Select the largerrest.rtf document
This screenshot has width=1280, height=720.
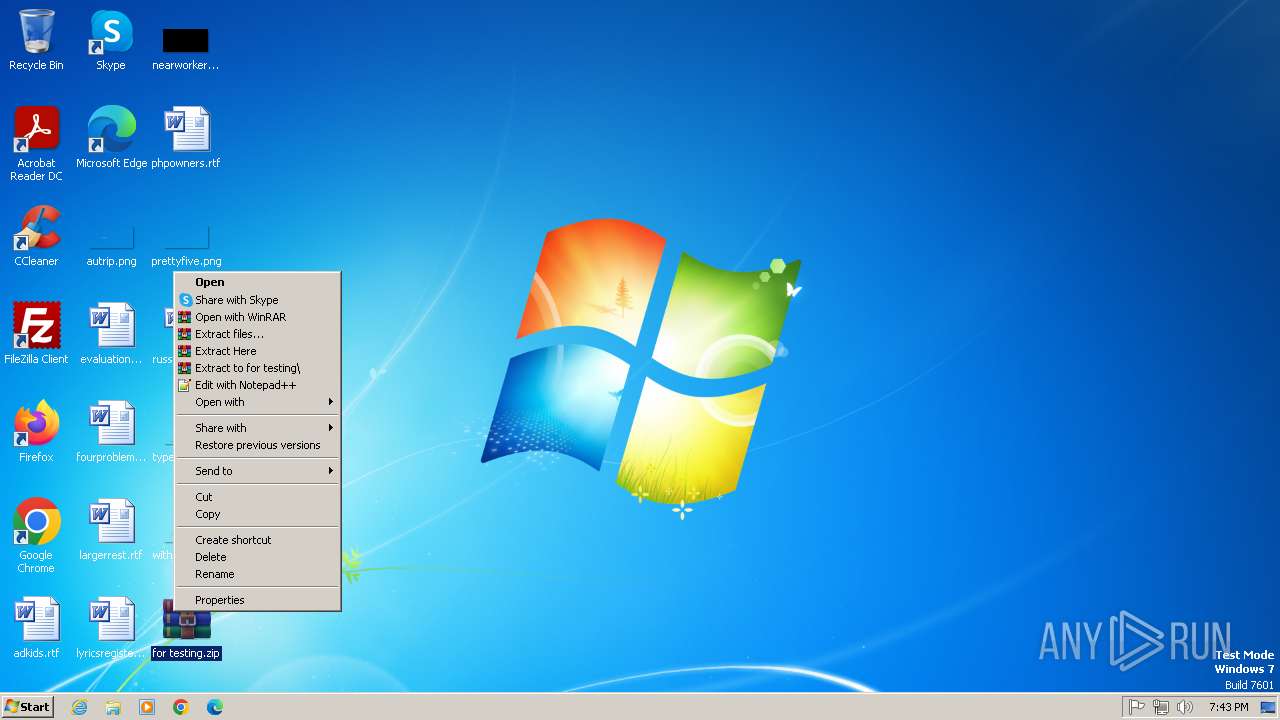(111, 529)
